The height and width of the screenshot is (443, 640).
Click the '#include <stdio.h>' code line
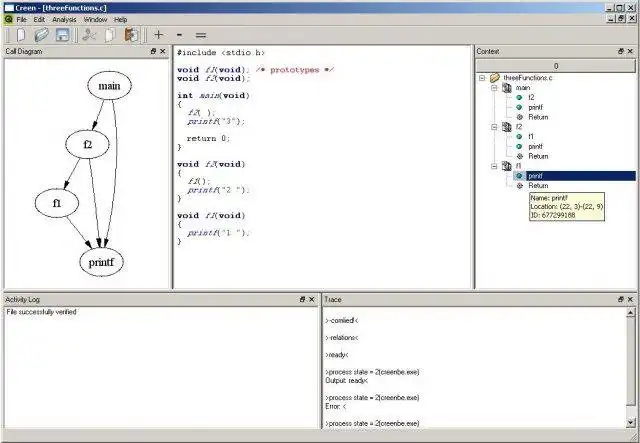[221, 53]
